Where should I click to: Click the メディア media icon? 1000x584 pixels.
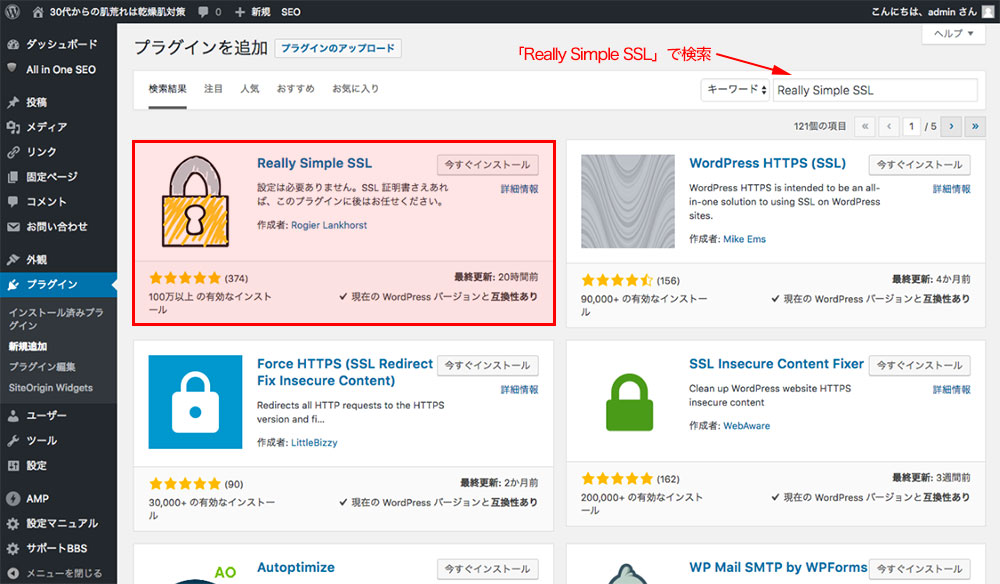(13, 127)
